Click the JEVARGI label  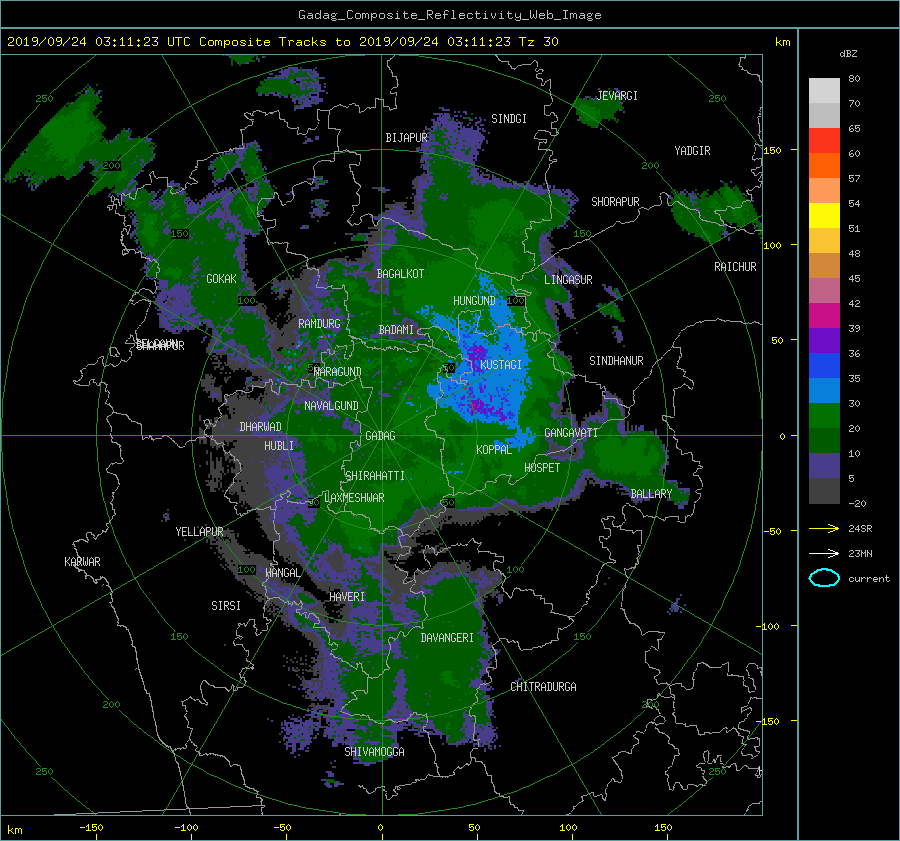tap(617, 95)
